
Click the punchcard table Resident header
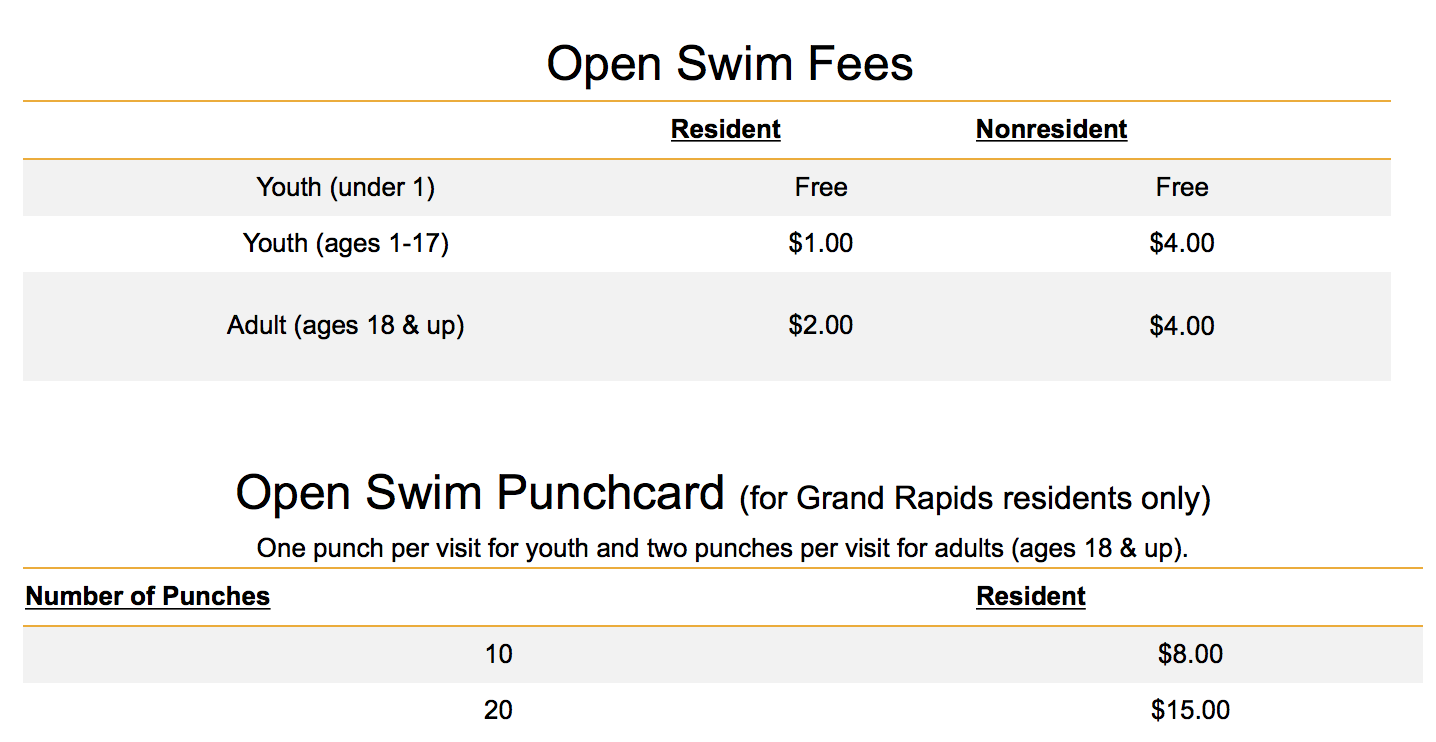click(1030, 596)
